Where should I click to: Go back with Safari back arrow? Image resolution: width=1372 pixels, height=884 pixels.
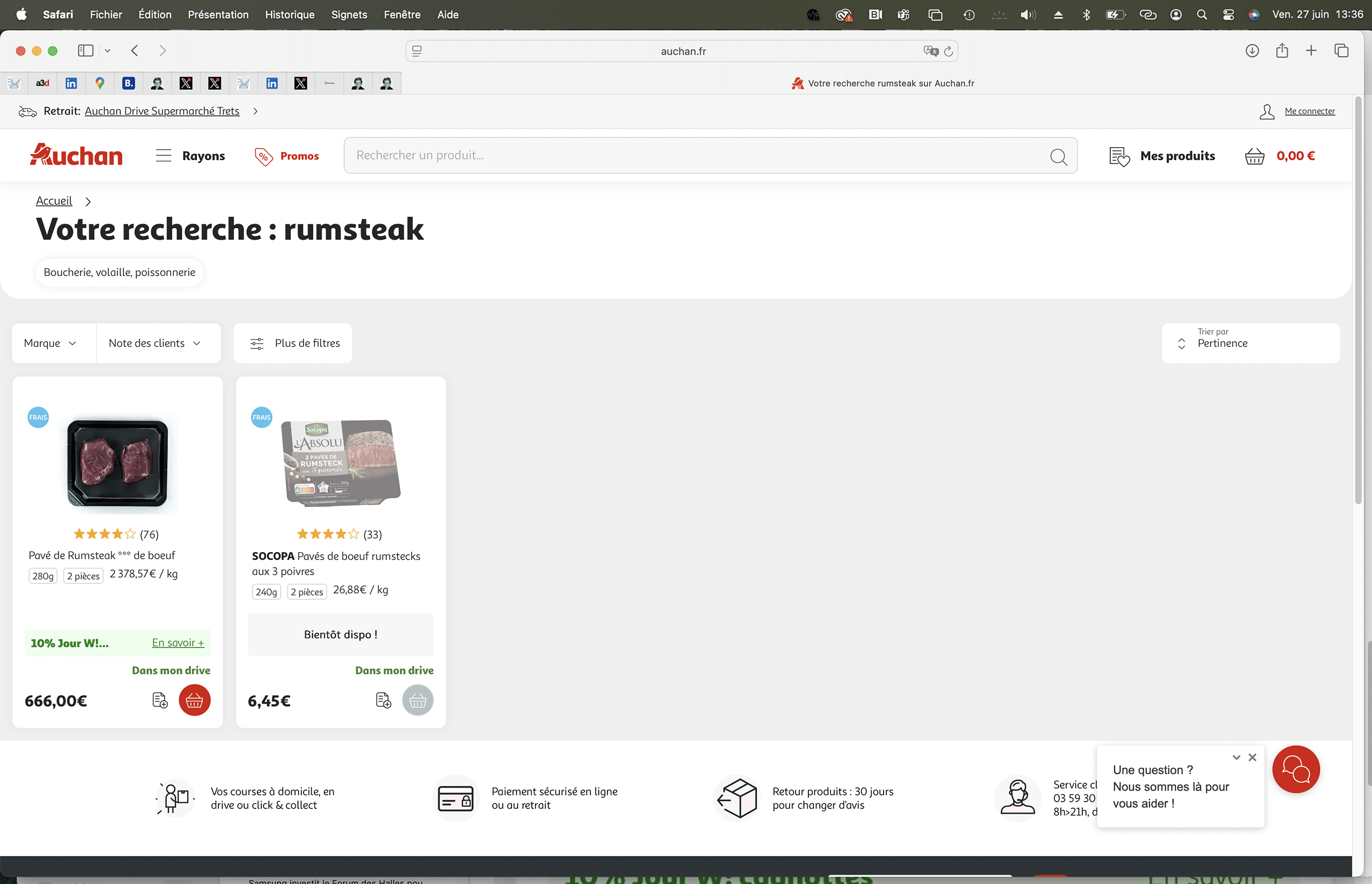click(134, 50)
